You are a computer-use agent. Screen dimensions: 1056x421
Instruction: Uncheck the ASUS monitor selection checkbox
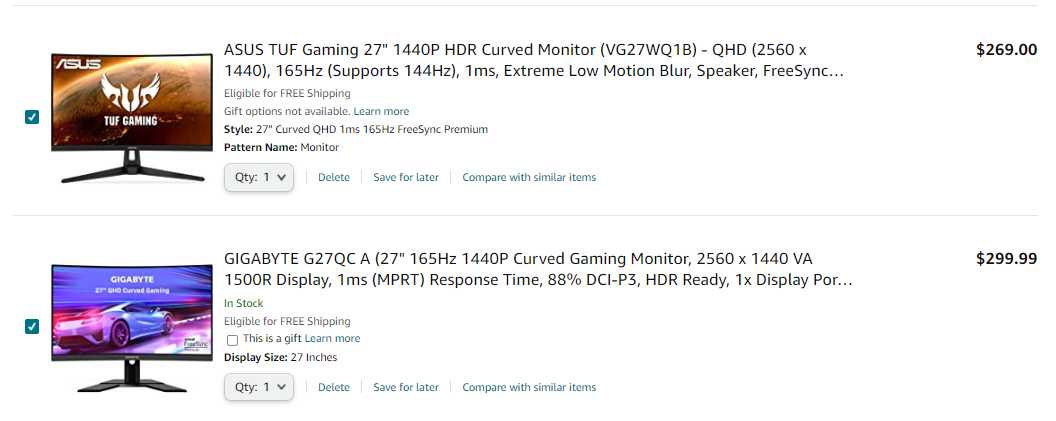click(x=32, y=117)
